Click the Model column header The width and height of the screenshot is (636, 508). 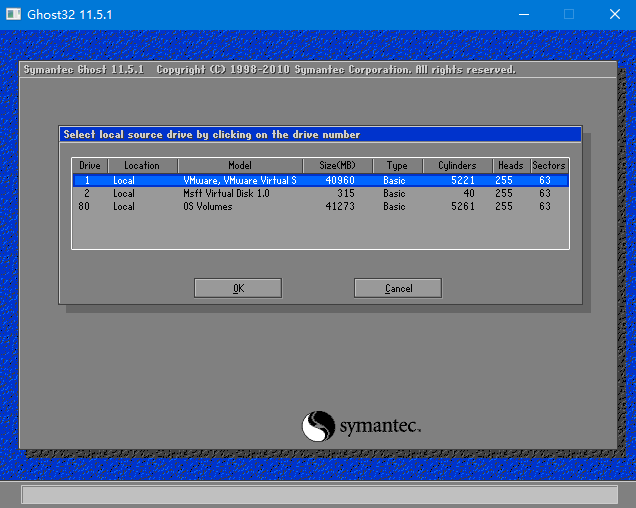239,165
